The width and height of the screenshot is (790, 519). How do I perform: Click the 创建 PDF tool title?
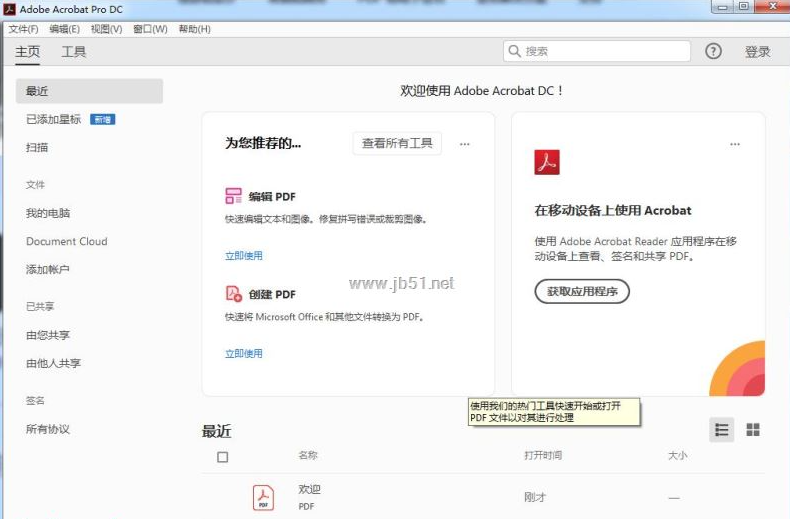click(272, 294)
